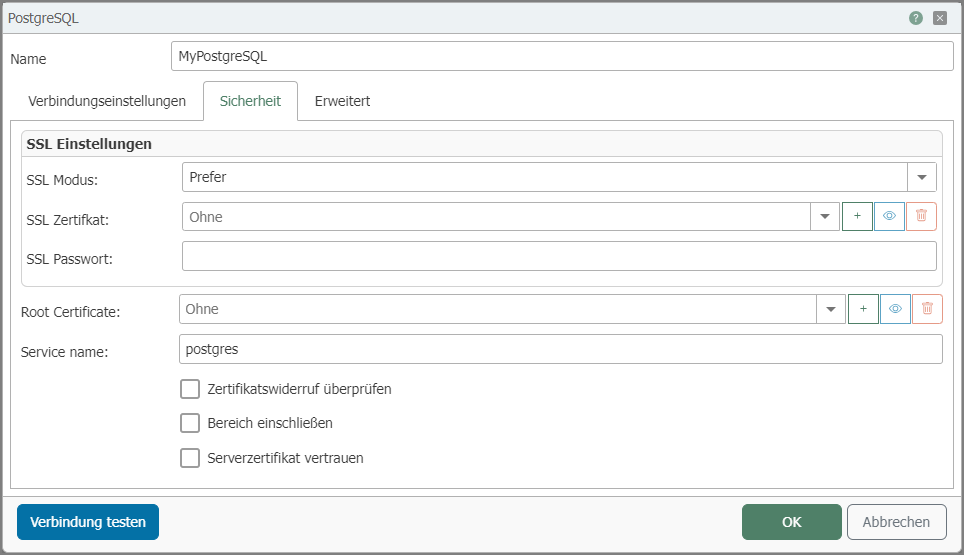
Task: Close the PostgreSQL dialog window
Action: tap(940, 18)
